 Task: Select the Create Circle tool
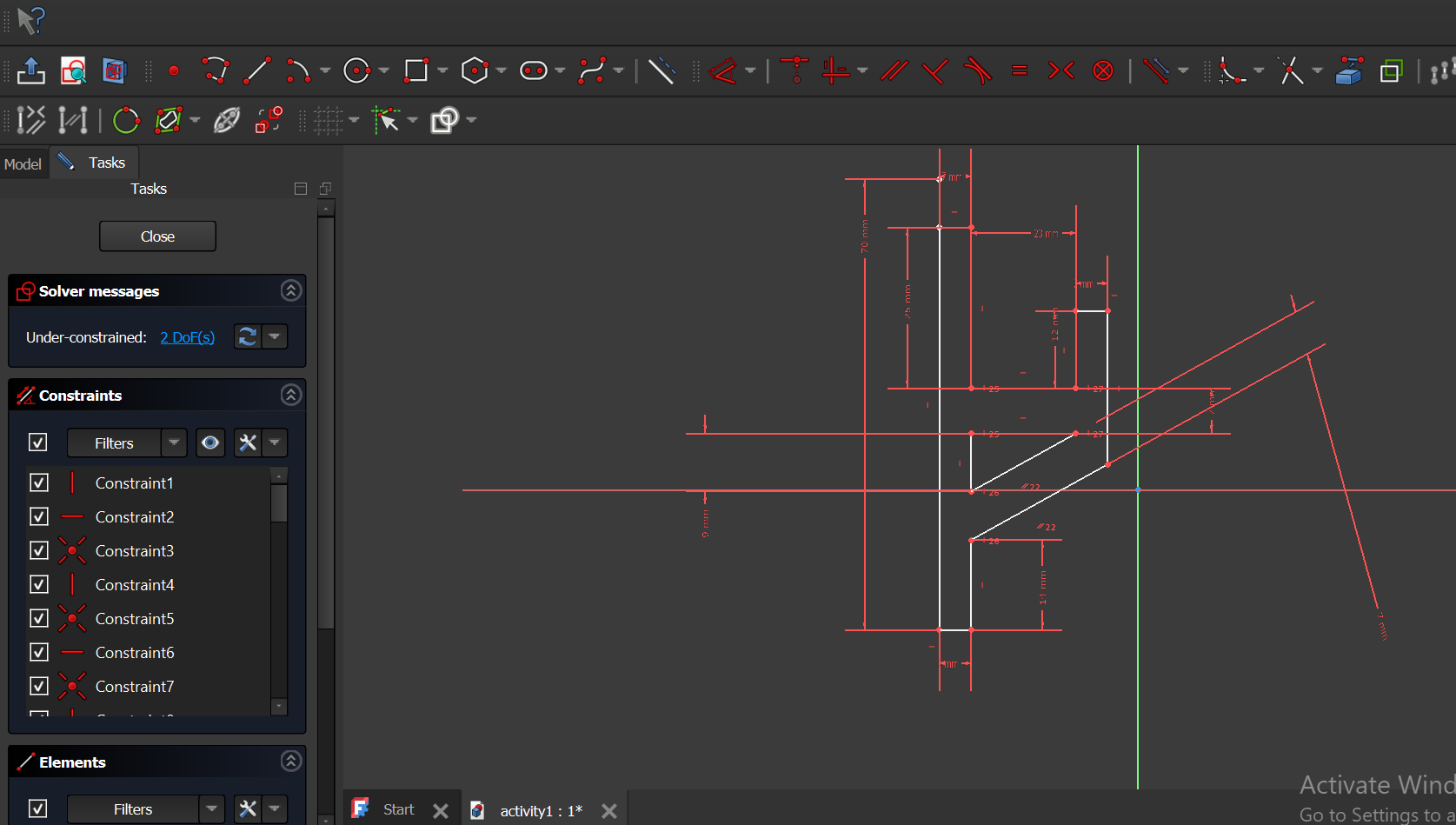pyautogui.click(x=356, y=70)
